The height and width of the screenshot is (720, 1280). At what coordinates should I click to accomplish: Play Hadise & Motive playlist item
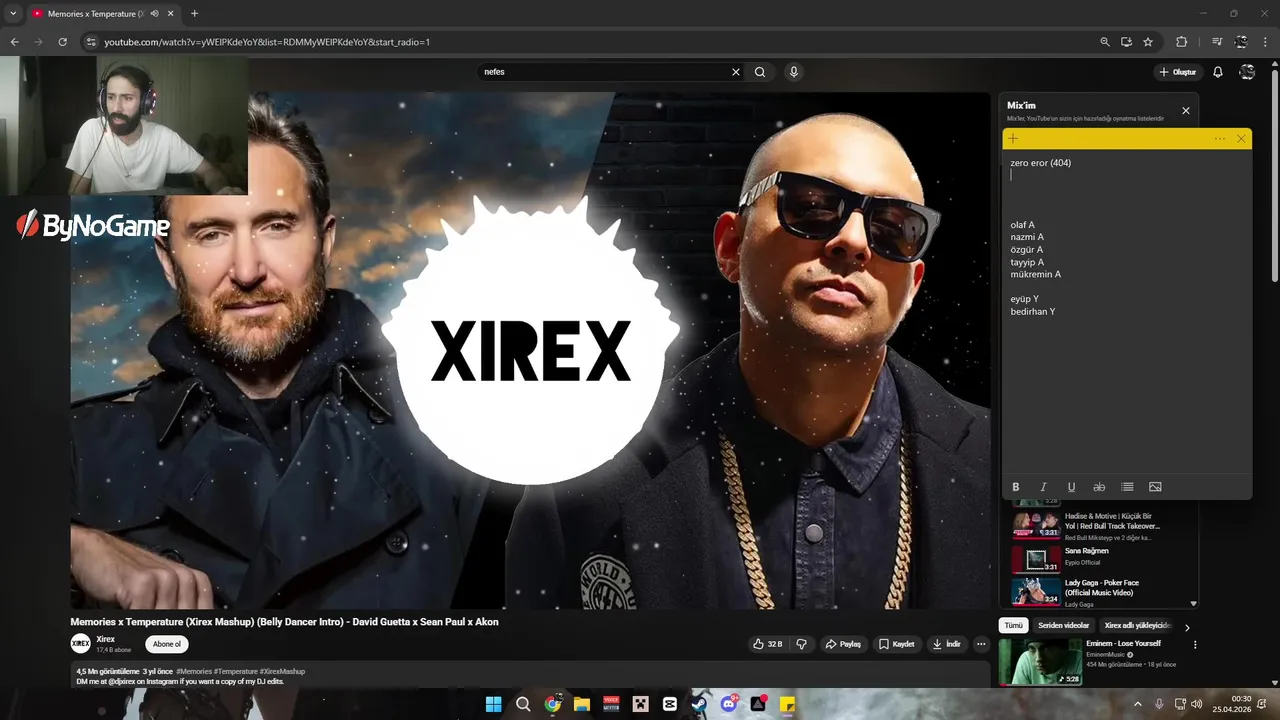[x=1098, y=526]
